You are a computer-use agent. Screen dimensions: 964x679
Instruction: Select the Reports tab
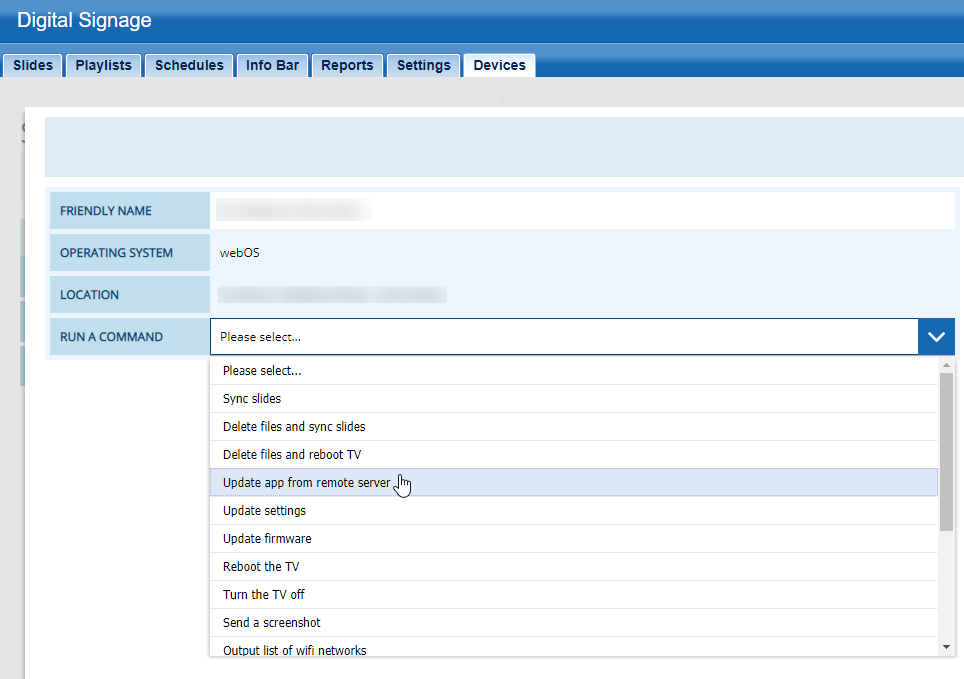[x=347, y=65]
